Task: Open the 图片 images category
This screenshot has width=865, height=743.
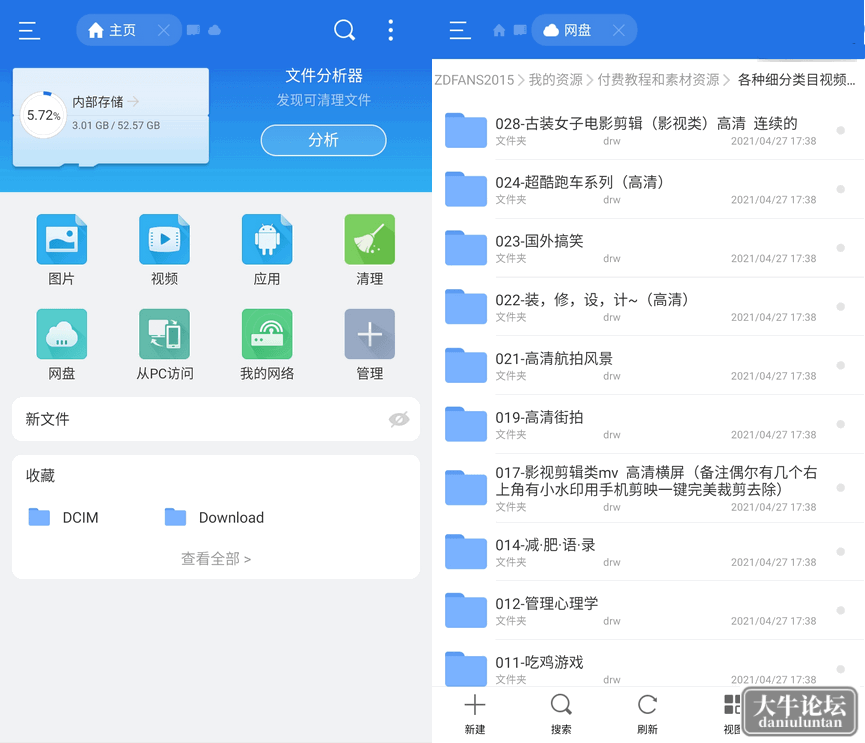Action: [x=61, y=250]
